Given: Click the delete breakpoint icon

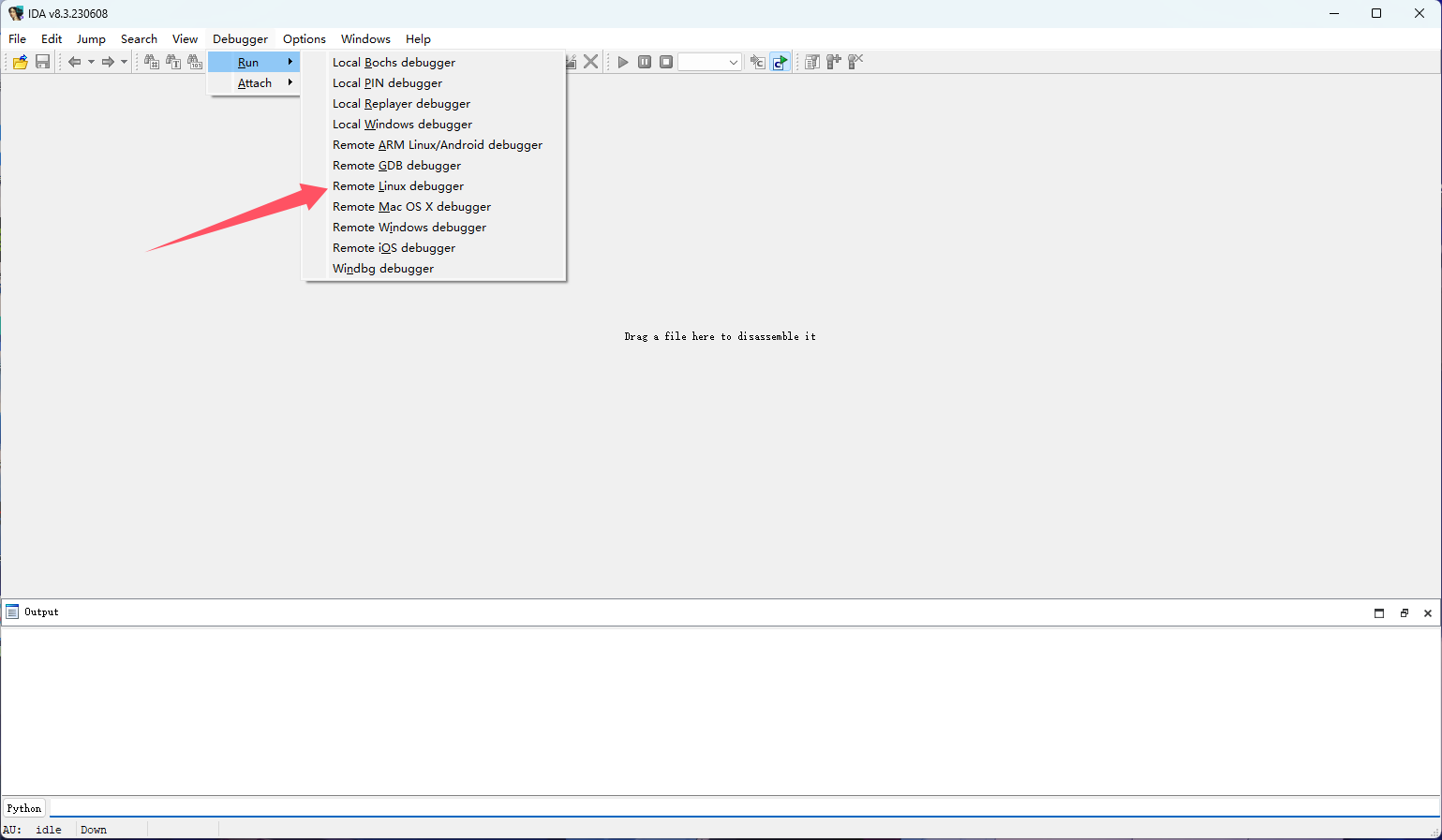Looking at the screenshot, I should 855,62.
